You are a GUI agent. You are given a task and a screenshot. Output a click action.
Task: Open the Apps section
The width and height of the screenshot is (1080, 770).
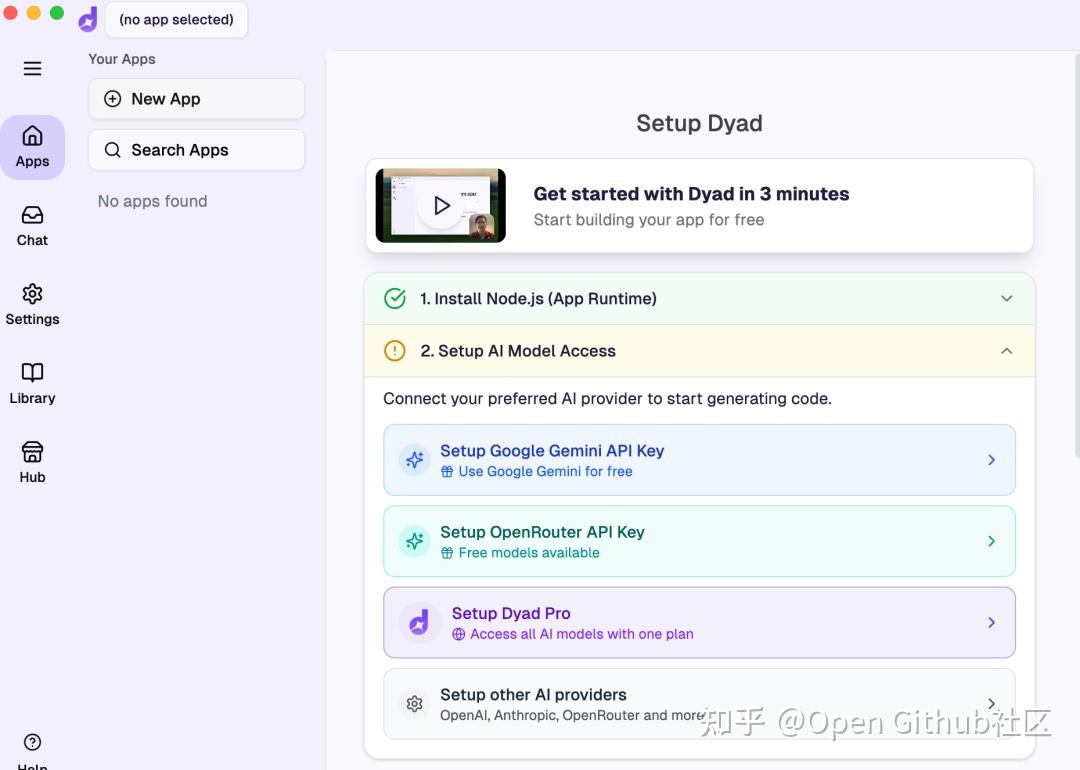coord(33,147)
